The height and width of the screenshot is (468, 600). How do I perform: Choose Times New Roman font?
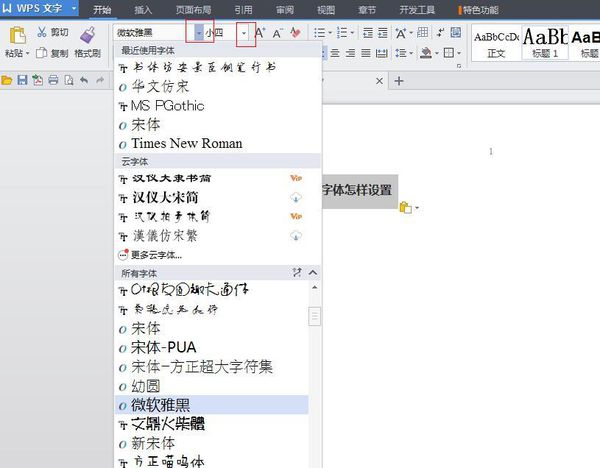tap(217, 143)
